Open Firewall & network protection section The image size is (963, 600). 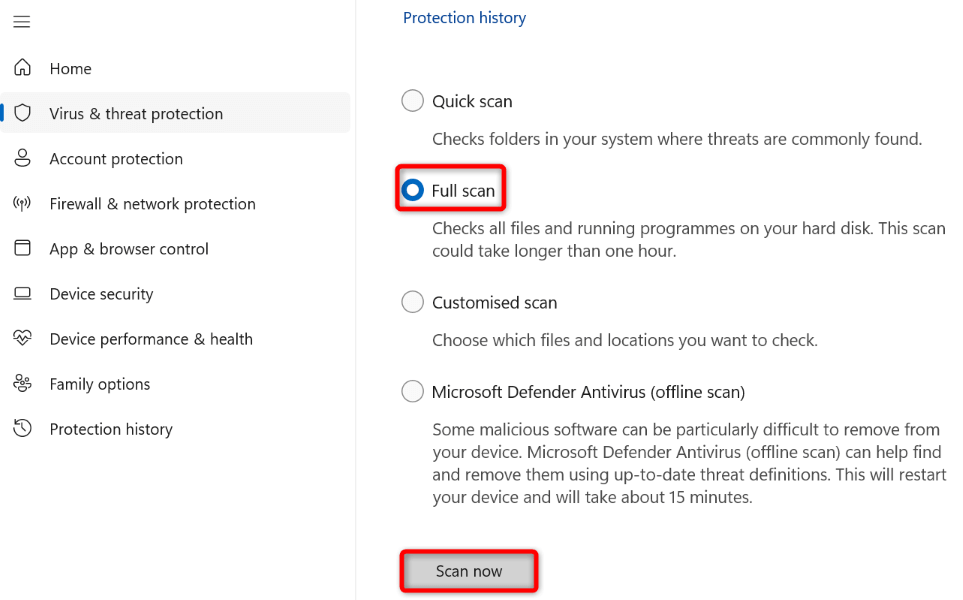pos(152,204)
